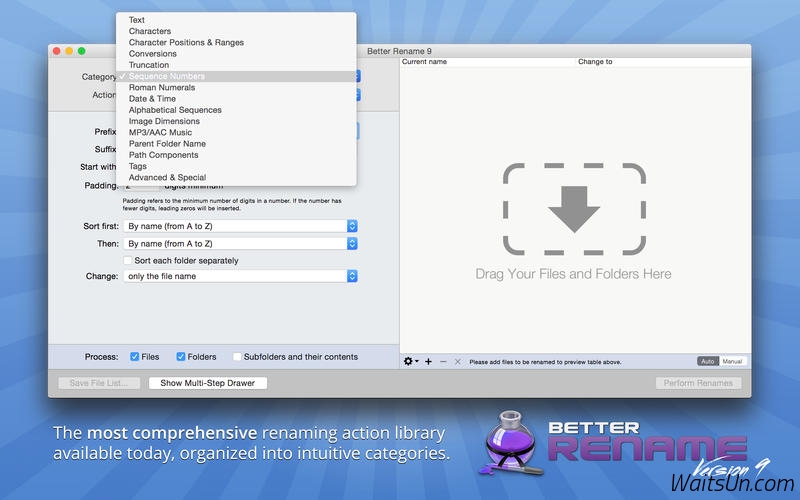Choose Parent Folder Name entry
Viewport: 800px width, 500px height.
click(x=236, y=143)
